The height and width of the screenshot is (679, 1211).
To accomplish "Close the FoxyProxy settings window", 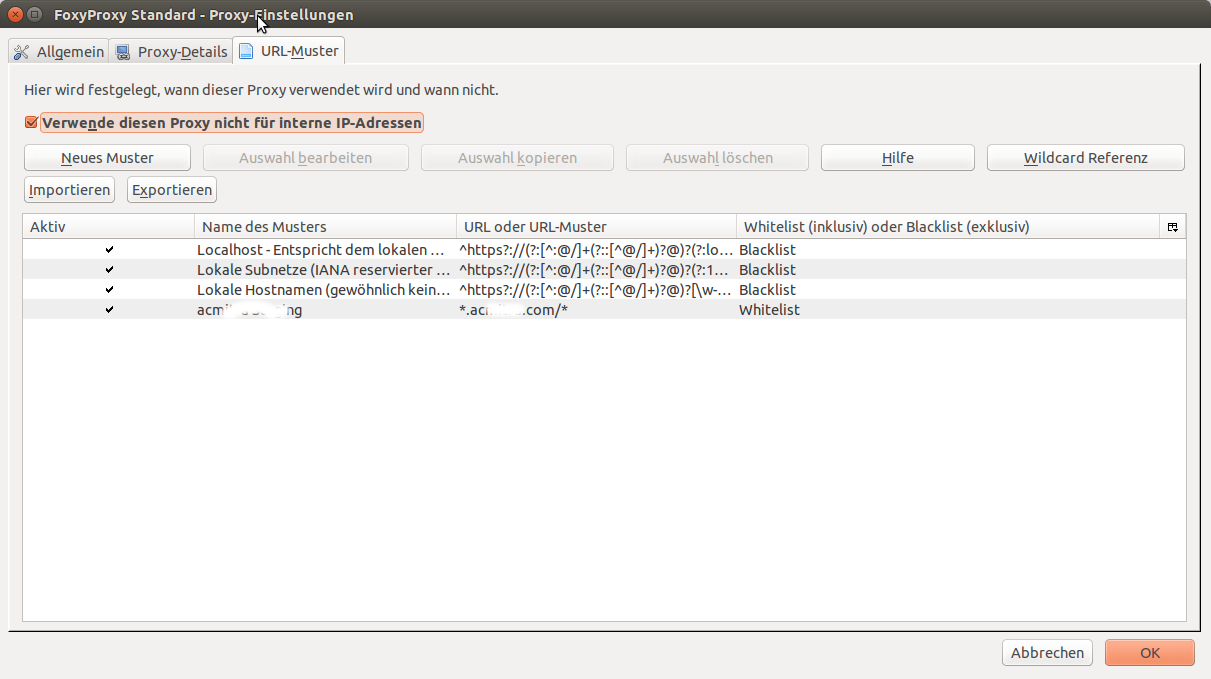I will (16, 15).
